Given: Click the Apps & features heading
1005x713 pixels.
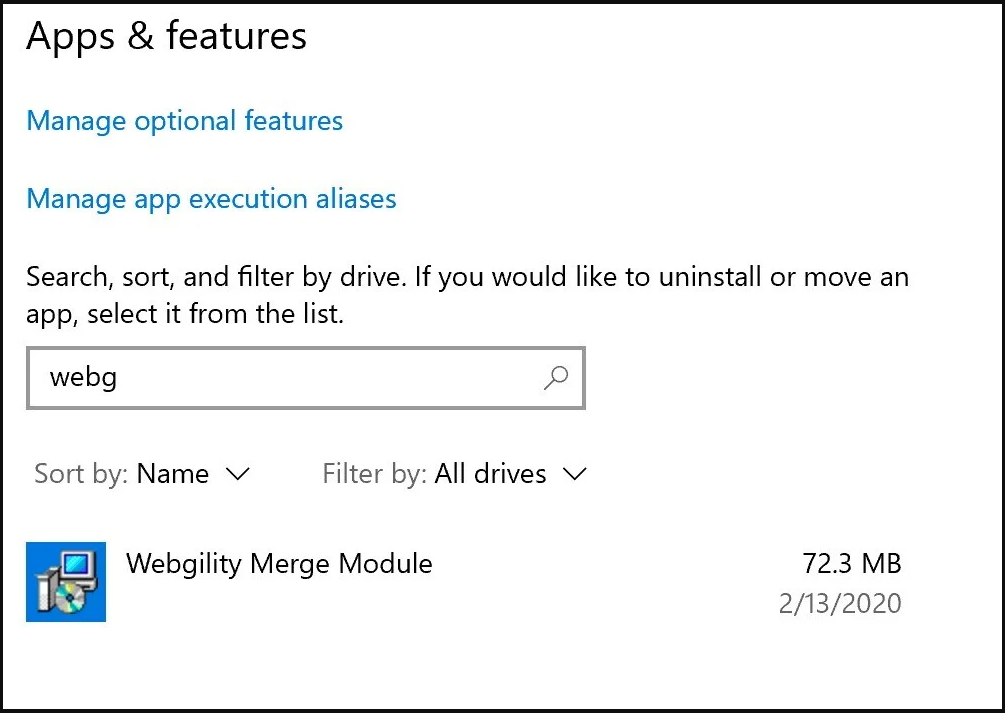Looking at the screenshot, I should 166,36.
